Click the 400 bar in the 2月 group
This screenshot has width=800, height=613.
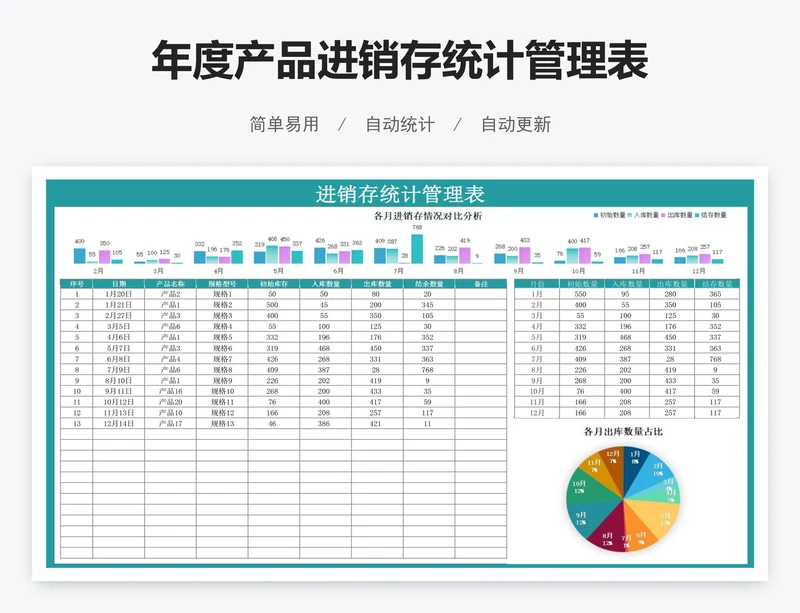point(80,256)
